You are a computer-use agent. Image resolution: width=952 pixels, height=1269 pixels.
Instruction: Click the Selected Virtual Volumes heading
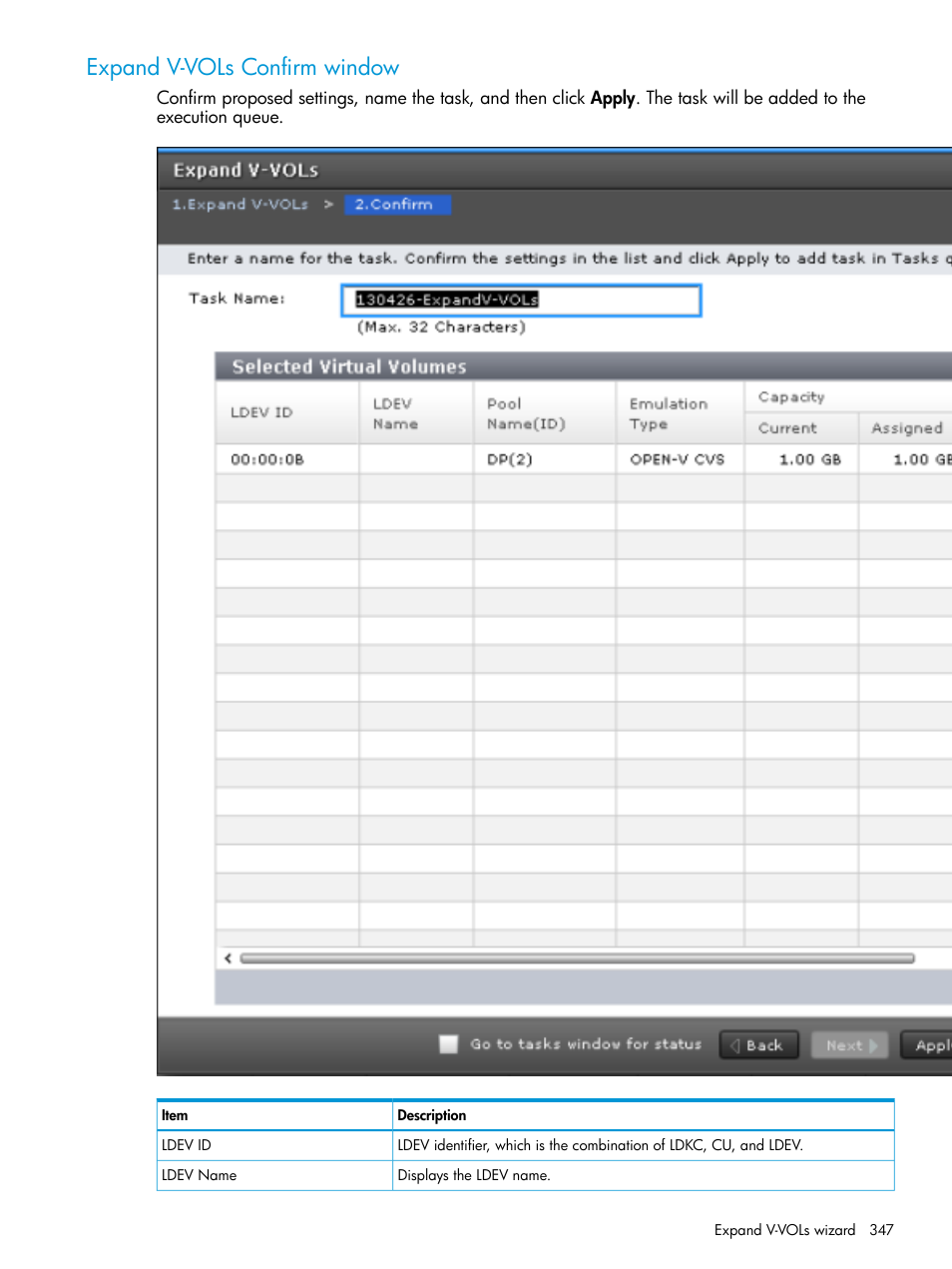(x=349, y=366)
